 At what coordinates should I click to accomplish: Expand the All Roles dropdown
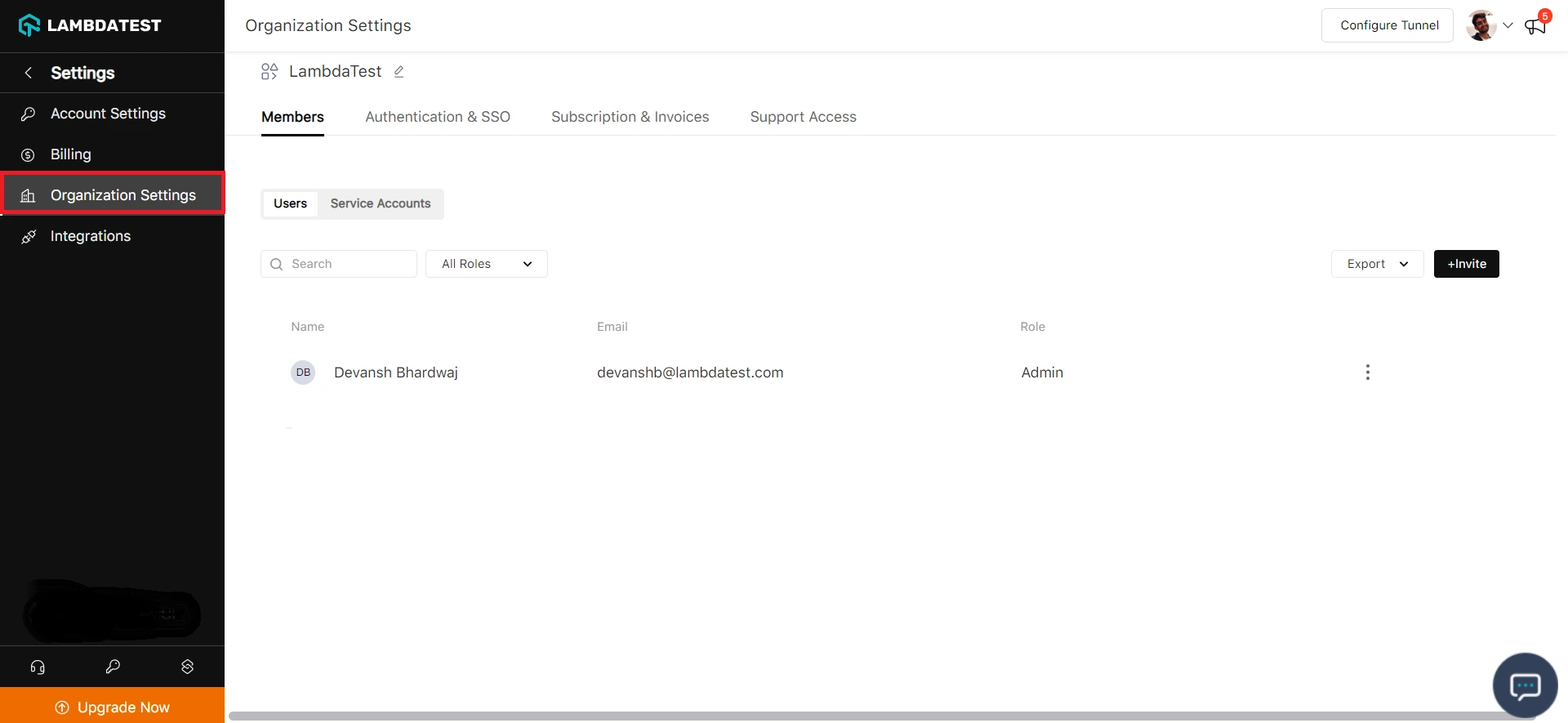[x=486, y=264]
